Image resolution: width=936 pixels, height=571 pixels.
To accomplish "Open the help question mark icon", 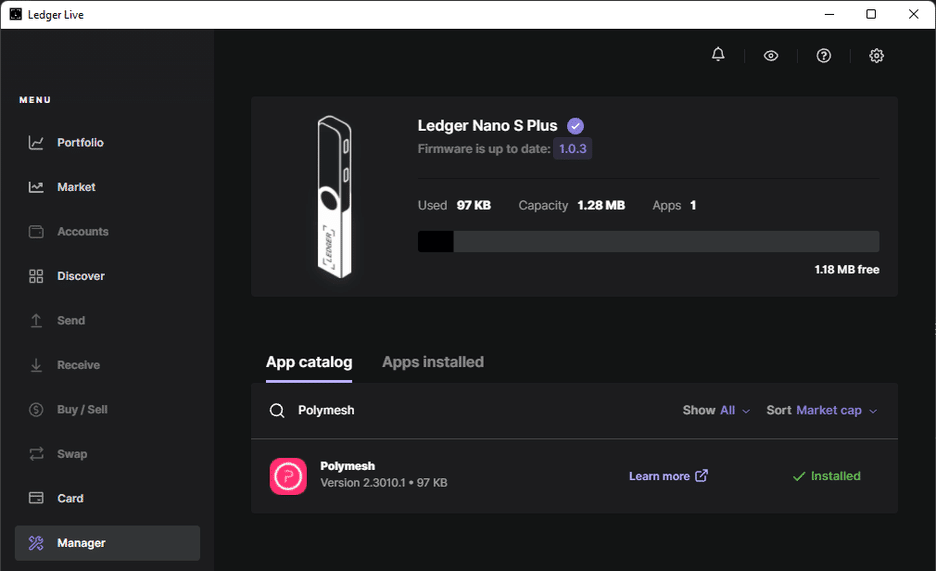I will [x=824, y=56].
